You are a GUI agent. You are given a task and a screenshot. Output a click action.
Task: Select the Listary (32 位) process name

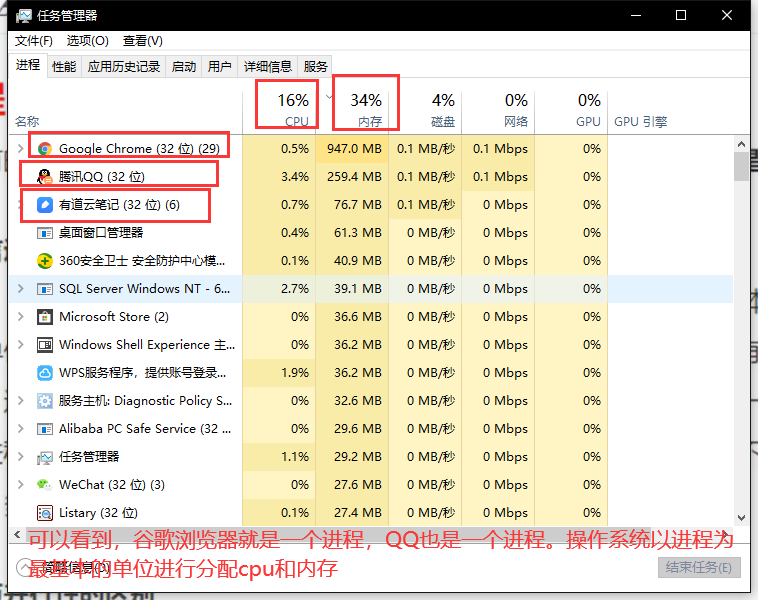pos(98,512)
